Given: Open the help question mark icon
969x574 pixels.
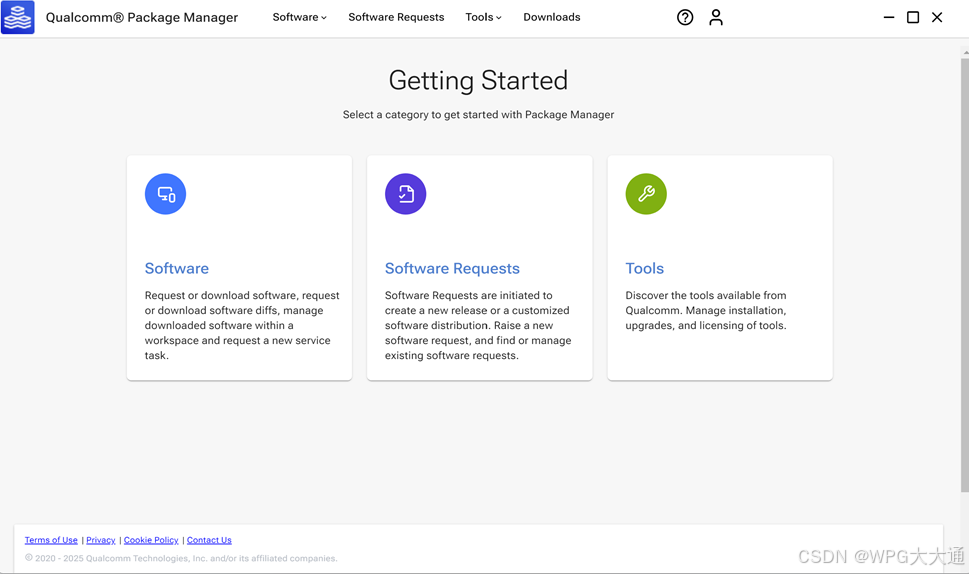Looking at the screenshot, I should pos(685,17).
